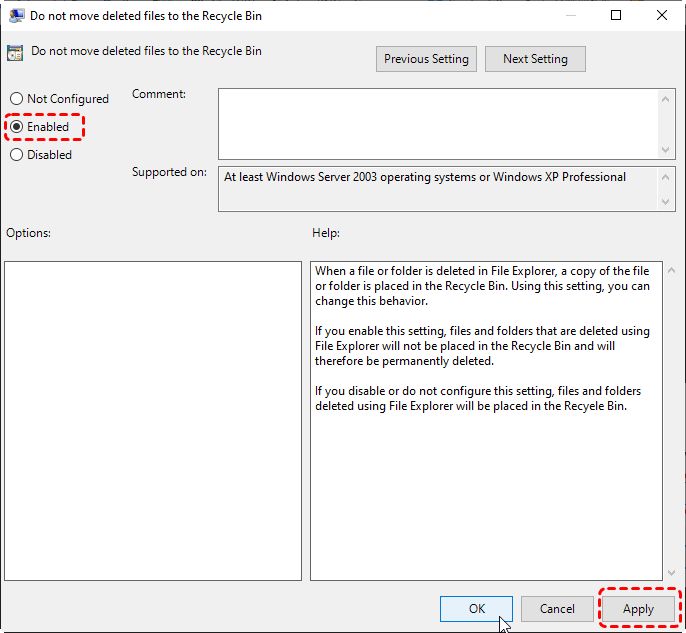Cancel the policy changes

click(x=557, y=608)
